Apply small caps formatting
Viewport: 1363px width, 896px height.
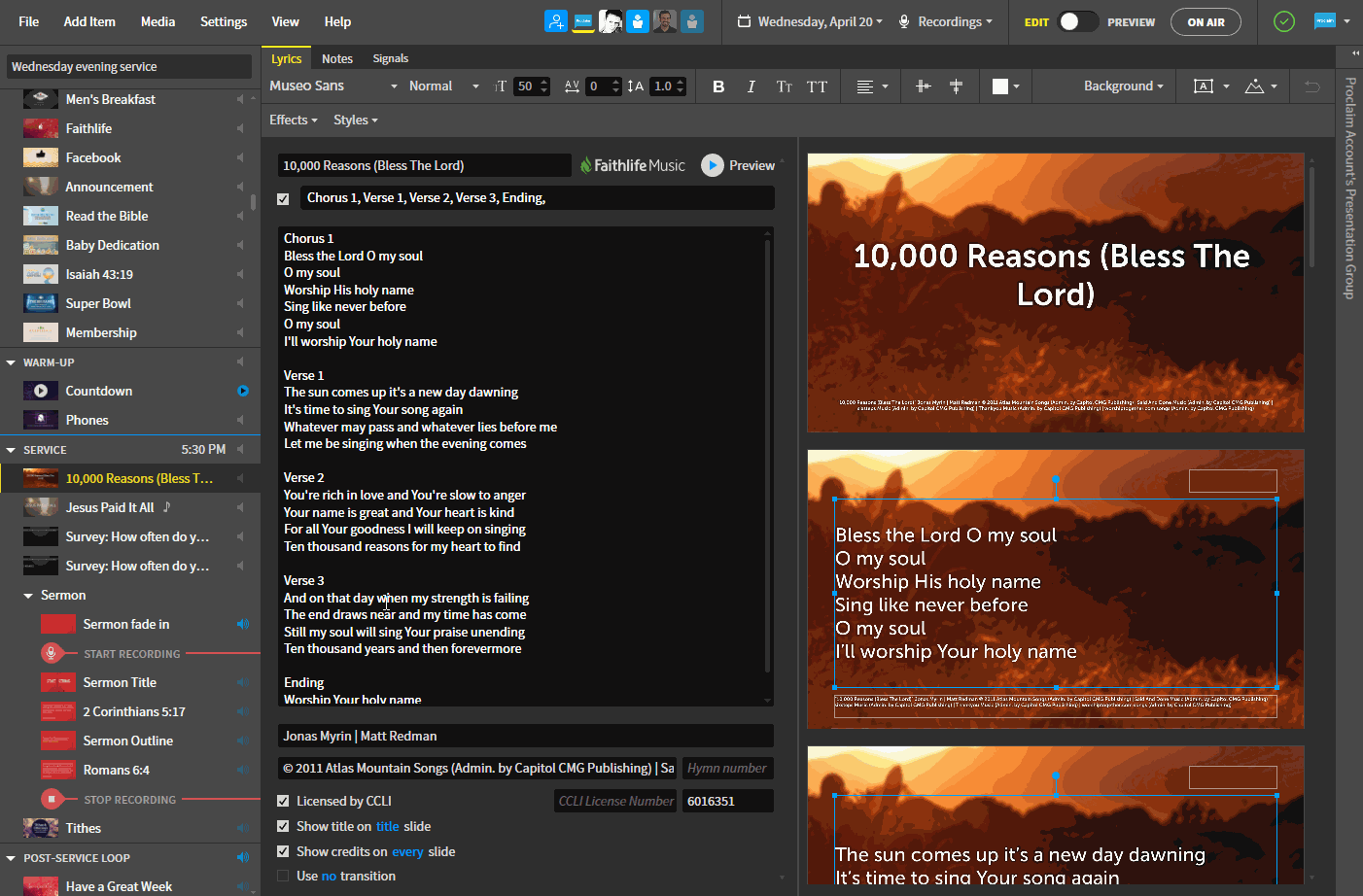784,86
